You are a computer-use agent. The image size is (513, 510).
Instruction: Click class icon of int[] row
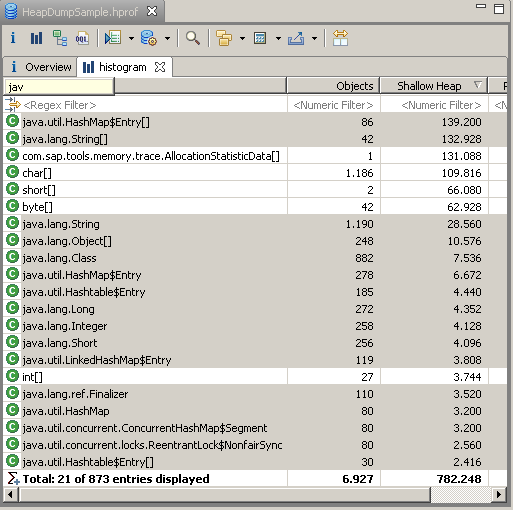13,376
